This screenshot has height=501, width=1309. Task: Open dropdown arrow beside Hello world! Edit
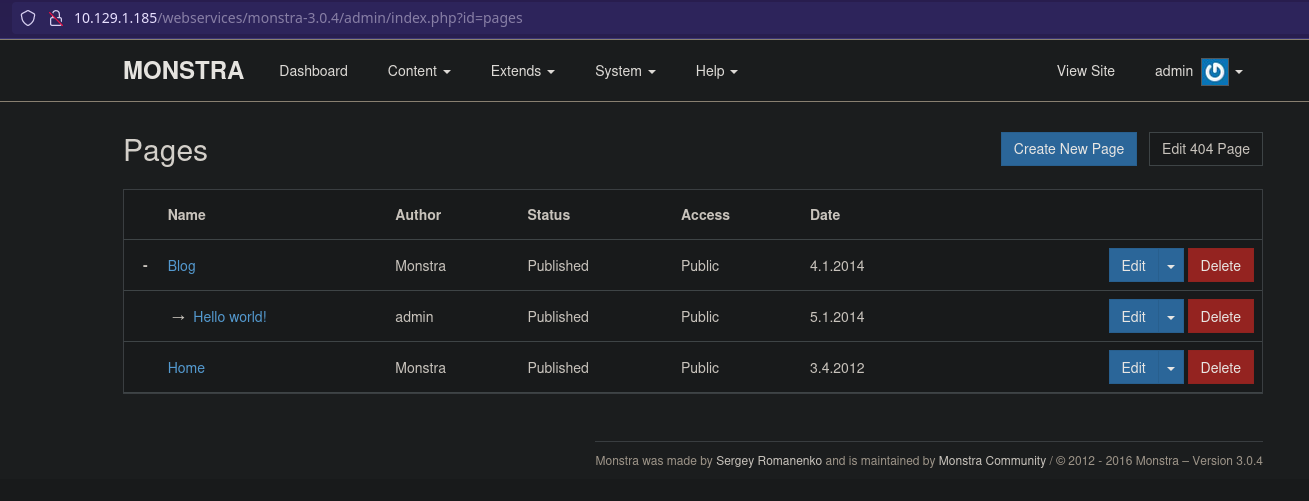pos(1171,317)
